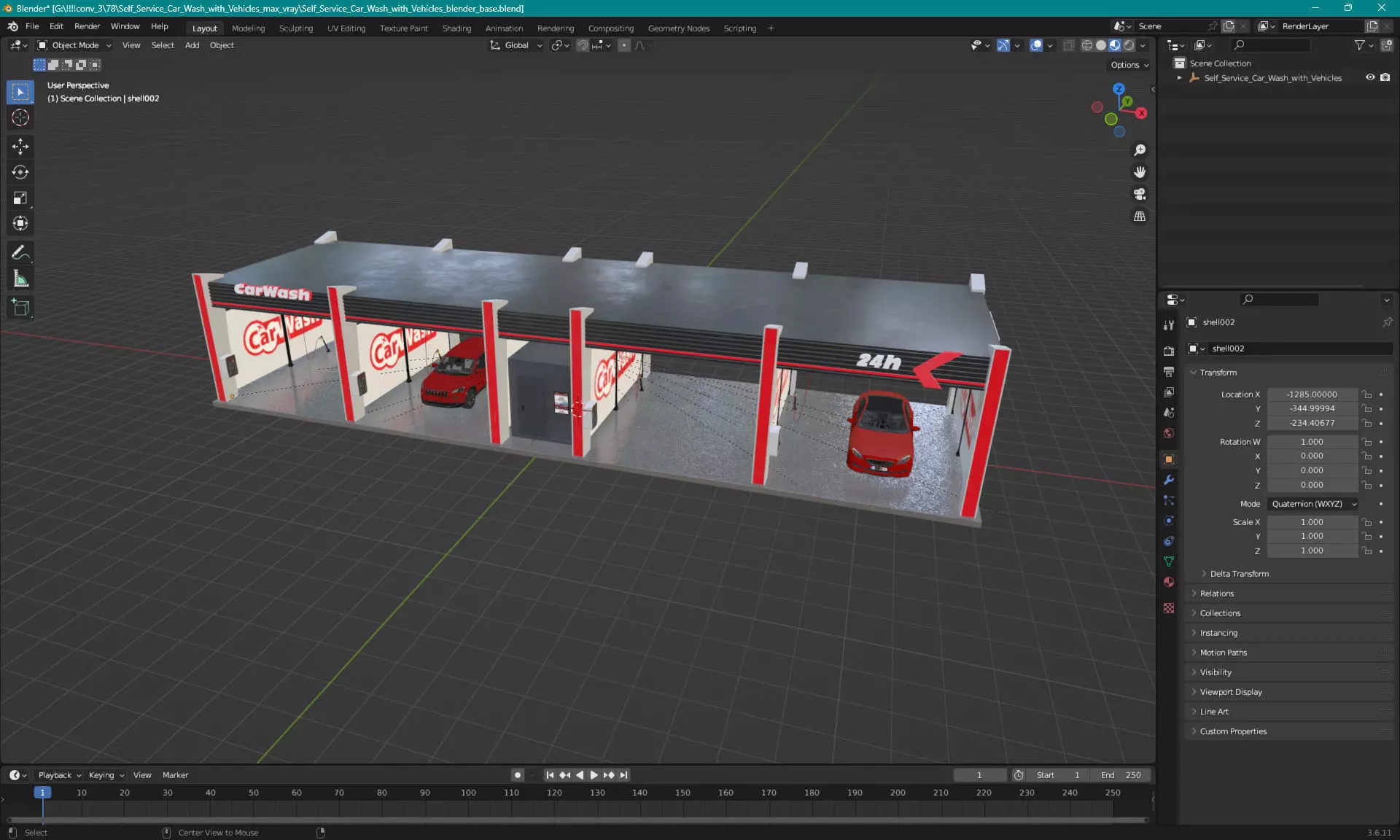This screenshot has width=1400, height=840.
Task: Open the Modifiers wrench tab
Action: pyautogui.click(x=1169, y=480)
